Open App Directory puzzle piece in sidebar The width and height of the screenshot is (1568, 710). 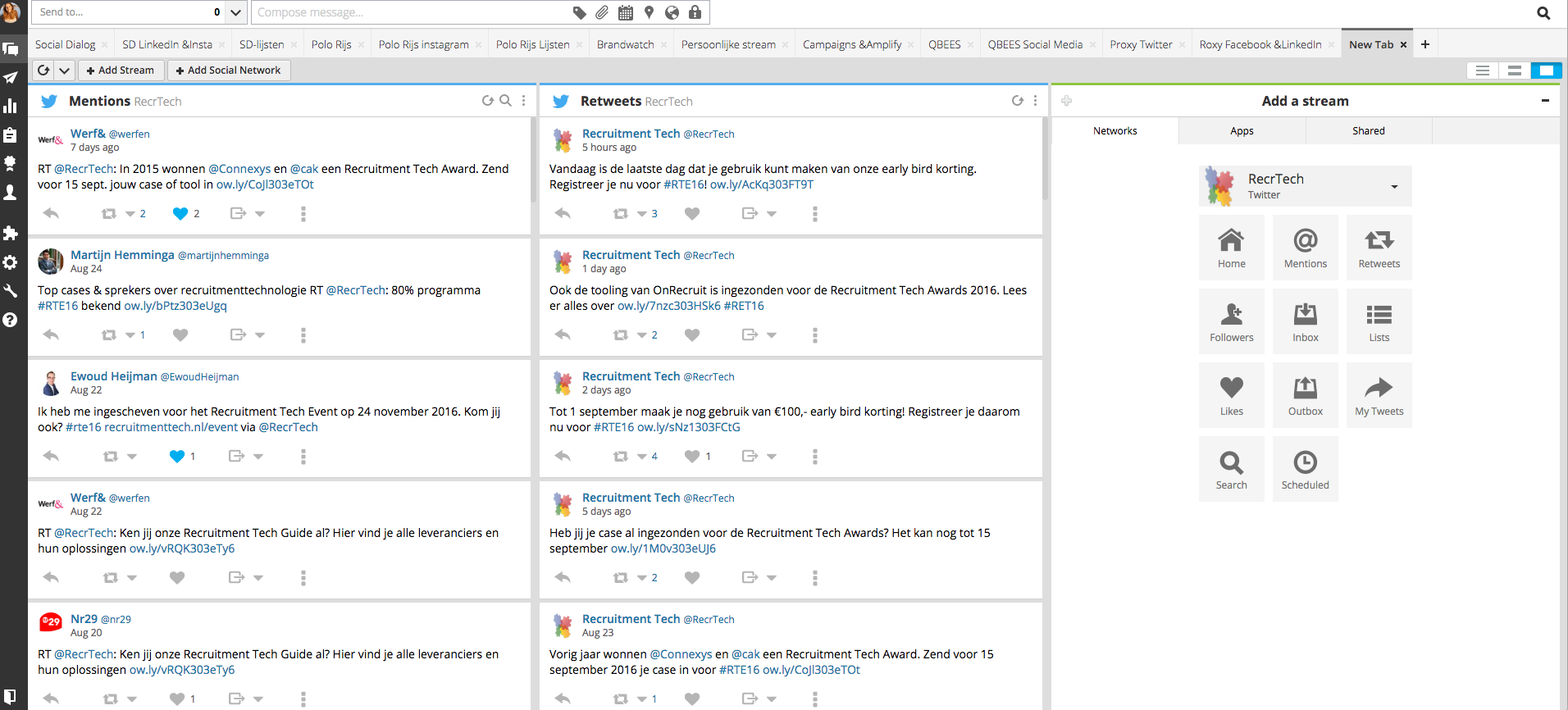click(11, 234)
